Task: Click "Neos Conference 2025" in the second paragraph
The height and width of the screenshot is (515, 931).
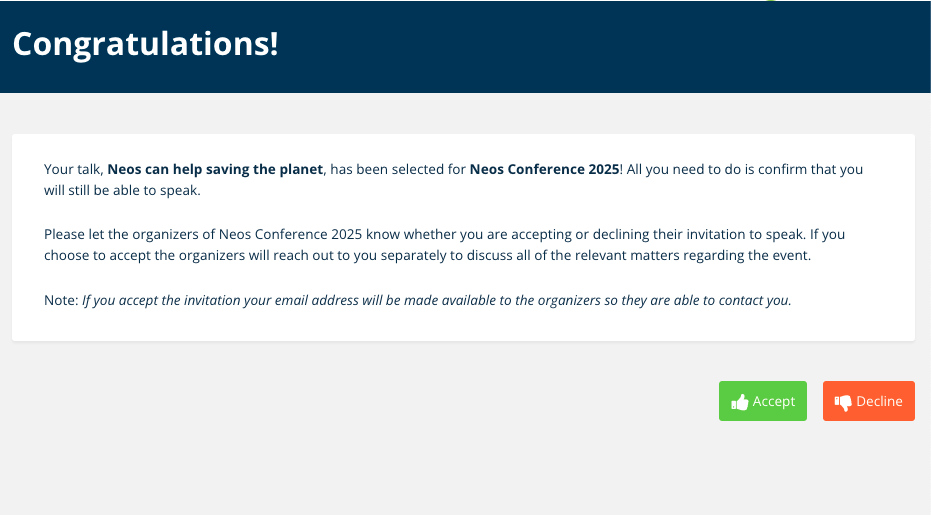Action: pos(290,234)
